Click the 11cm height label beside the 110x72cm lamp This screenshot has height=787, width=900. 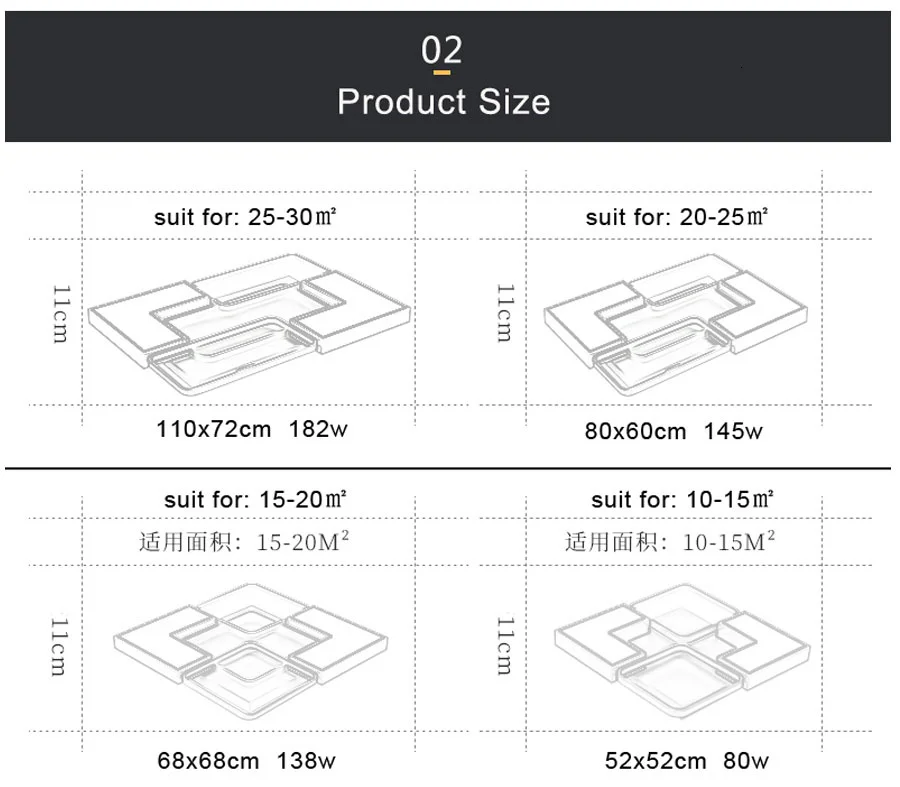(x=61, y=314)
